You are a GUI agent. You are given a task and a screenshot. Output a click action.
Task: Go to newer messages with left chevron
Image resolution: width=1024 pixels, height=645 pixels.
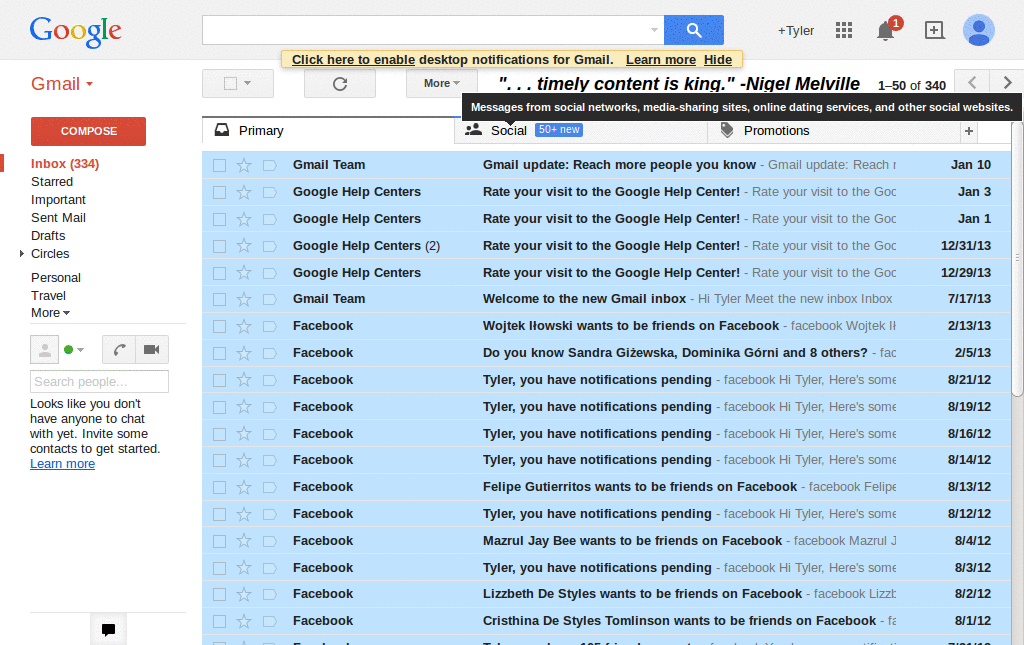pyautogui.click(x=972, y=83)
